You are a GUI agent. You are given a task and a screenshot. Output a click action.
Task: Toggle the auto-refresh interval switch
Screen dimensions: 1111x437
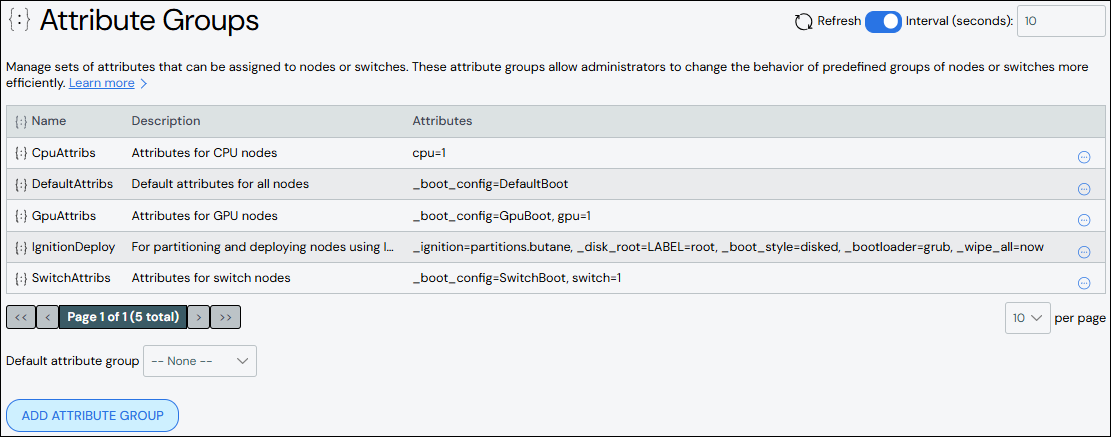pyautogui.click(x=883, y=21)
